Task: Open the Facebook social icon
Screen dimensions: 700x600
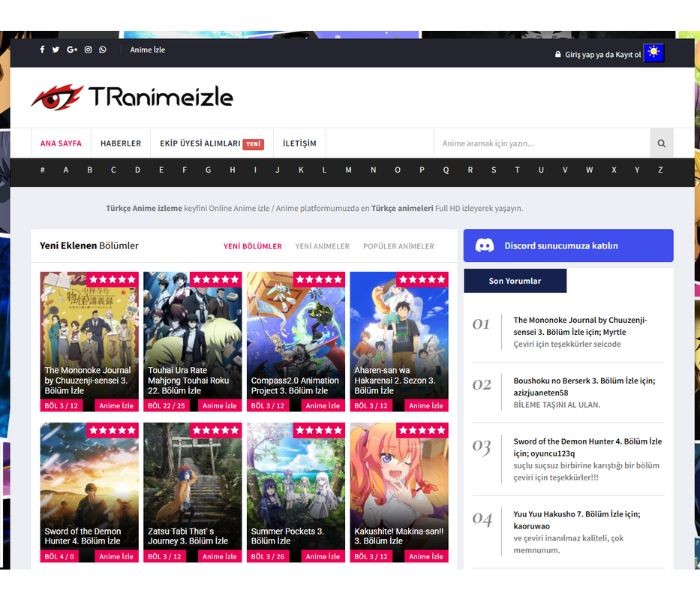Action: click(x=42, y=50)
